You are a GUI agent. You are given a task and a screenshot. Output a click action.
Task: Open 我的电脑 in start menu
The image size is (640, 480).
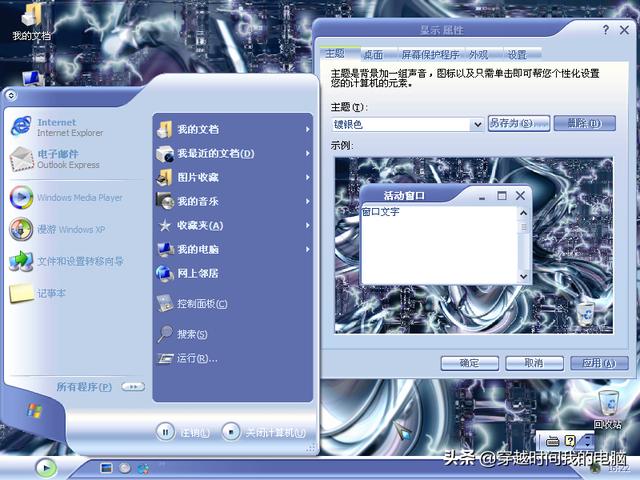point(233,249)
